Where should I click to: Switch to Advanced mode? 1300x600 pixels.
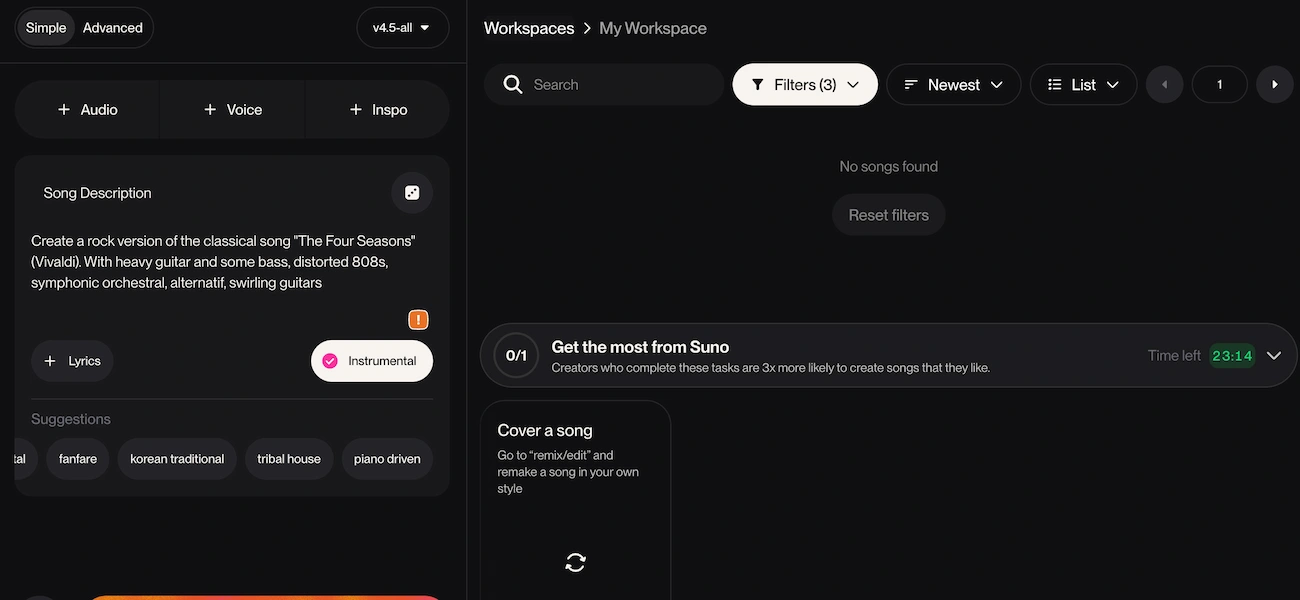[113, 28]
